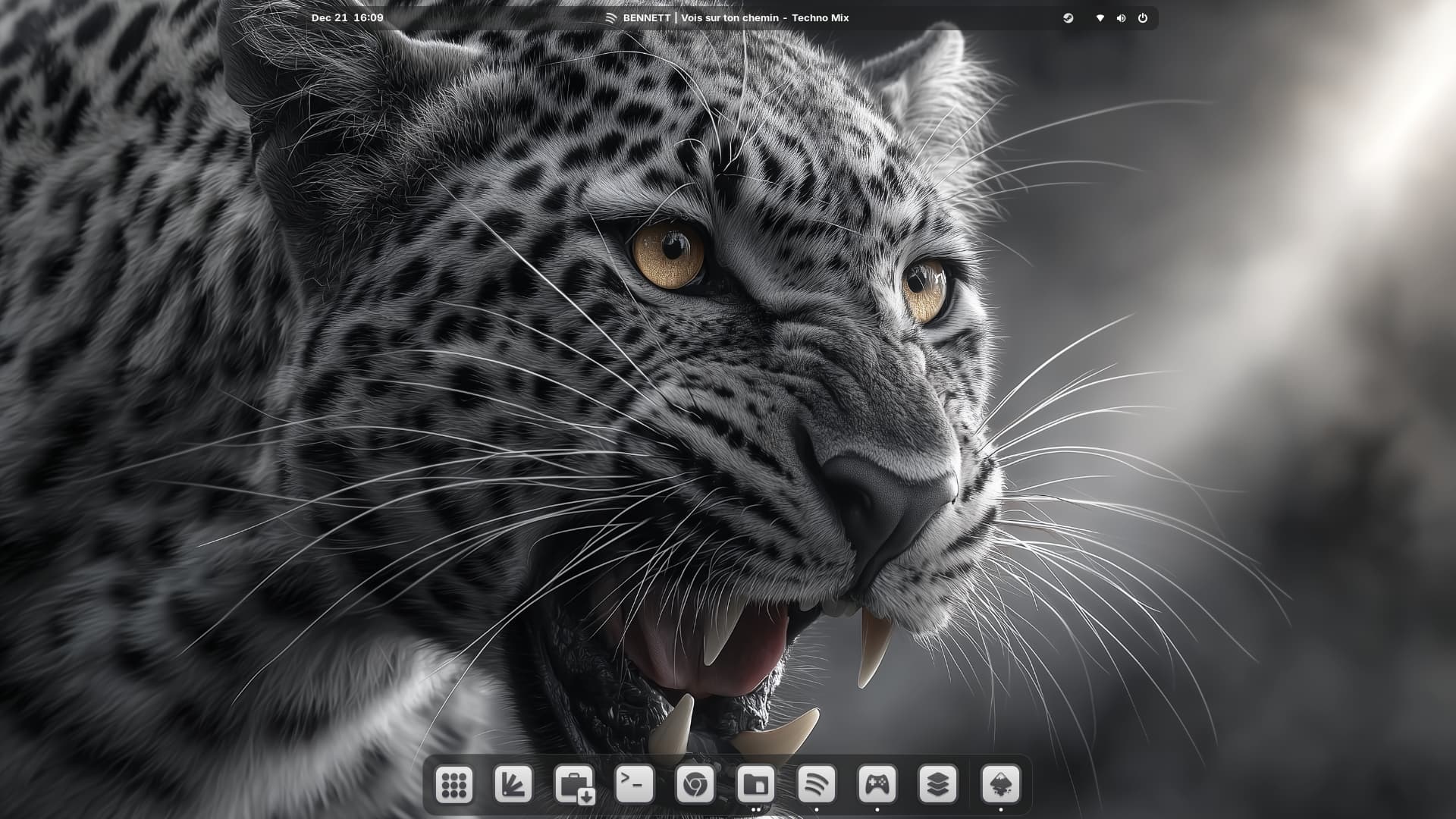
Task: Open Chrome browser from the dock
Action: [695, 785]
